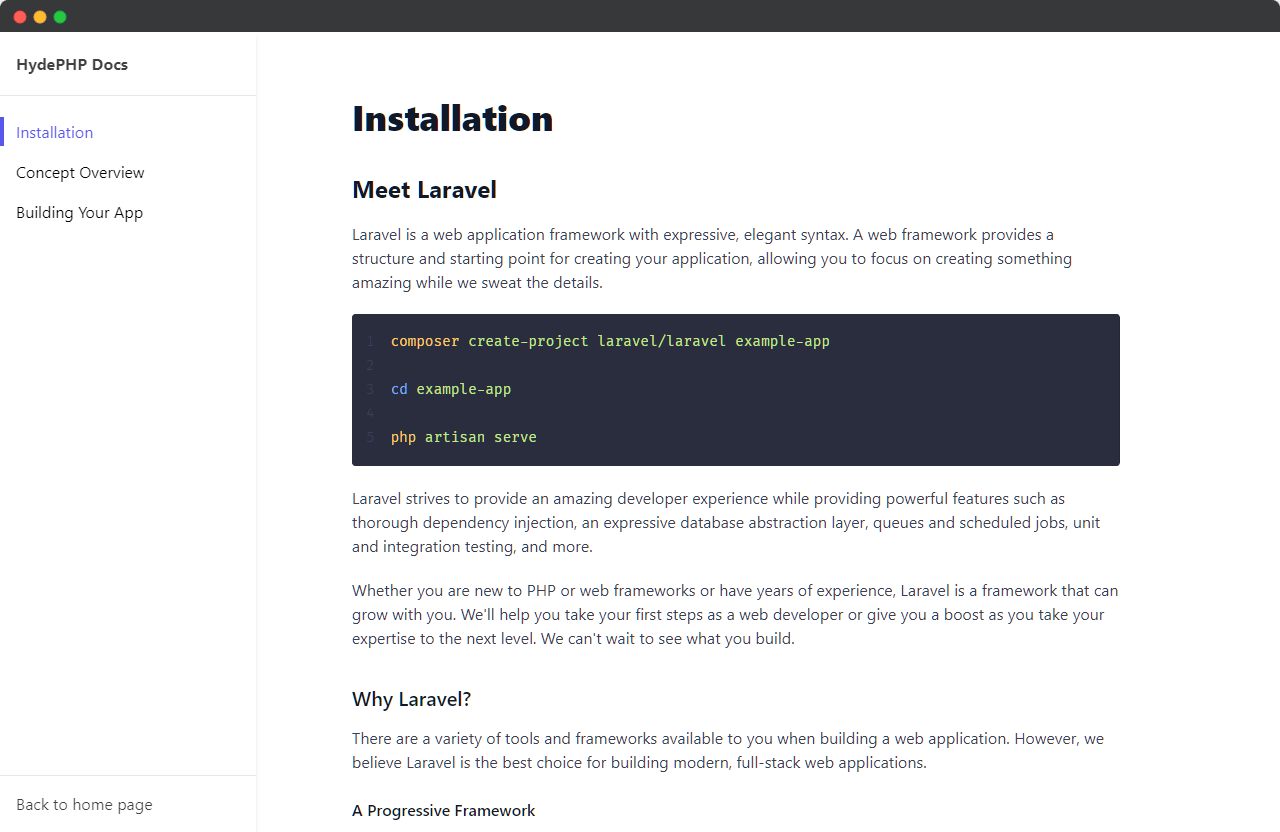Select the A Progressive Framework subheading
Image resolution: width=1280 pixels, height=832 pixels.
click(x=443, y=810)
